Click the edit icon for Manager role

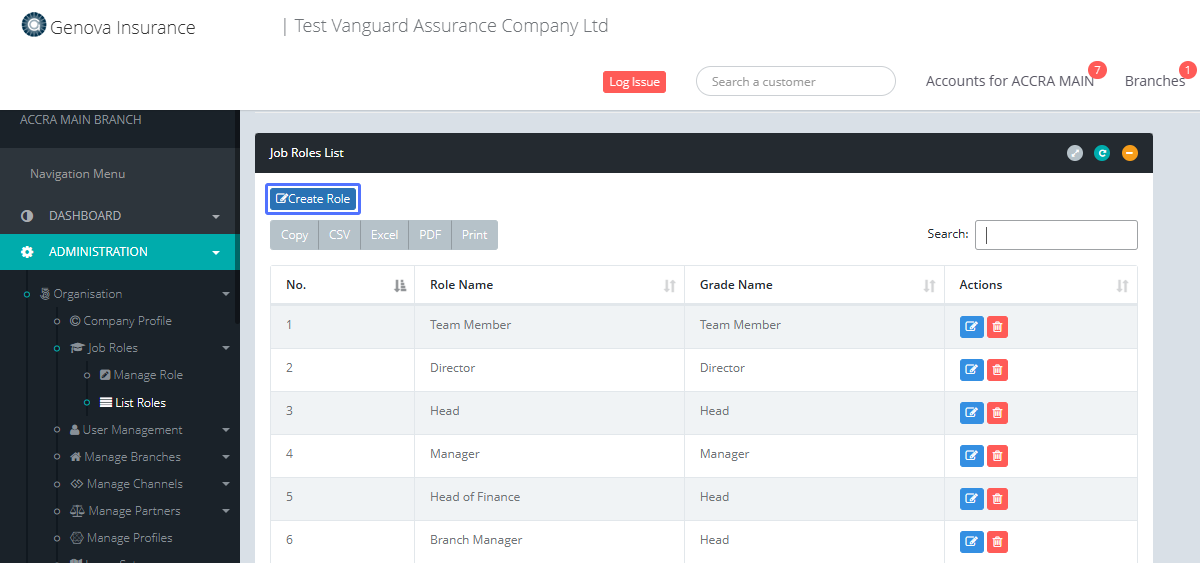click(x=971, y=456)
